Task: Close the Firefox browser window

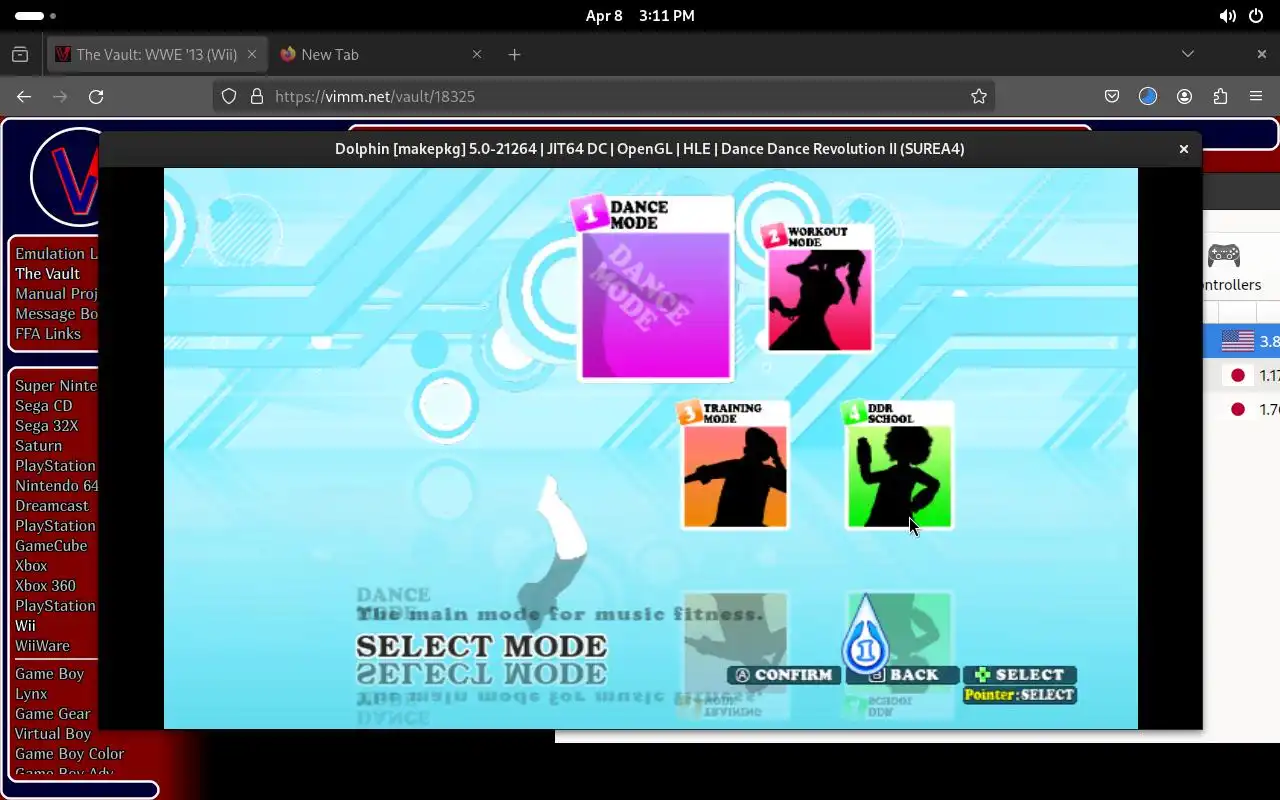Action: coord(1261,54)
